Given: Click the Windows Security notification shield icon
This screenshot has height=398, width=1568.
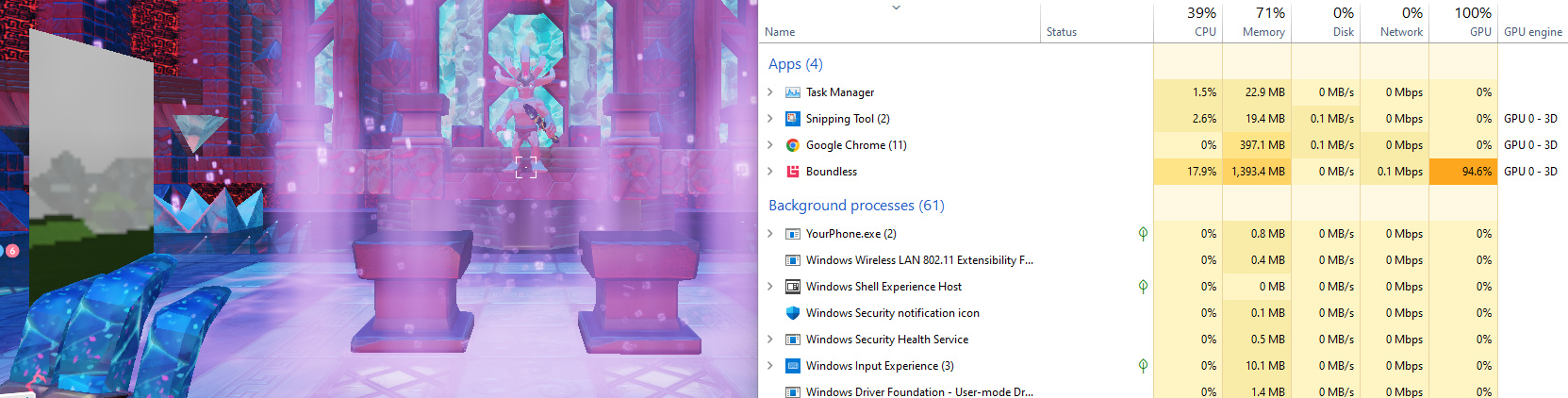Looking at the screenshot, I should (x=793, y=313).
